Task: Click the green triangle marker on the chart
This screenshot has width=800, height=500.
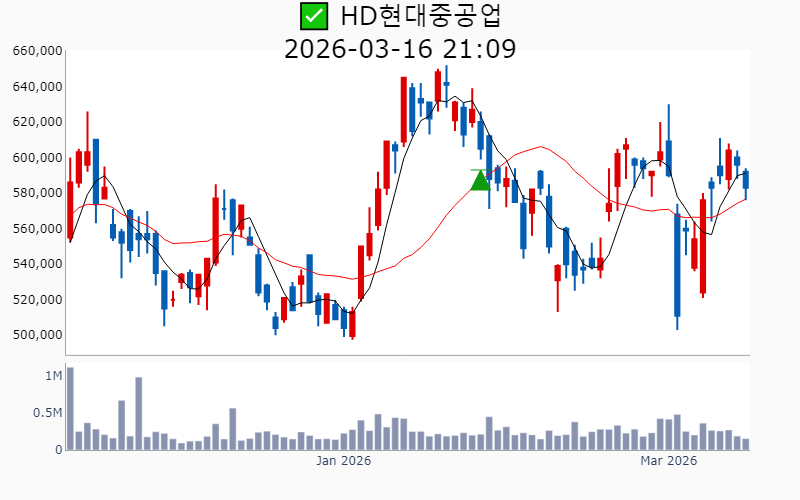Action: pos(481,180)
